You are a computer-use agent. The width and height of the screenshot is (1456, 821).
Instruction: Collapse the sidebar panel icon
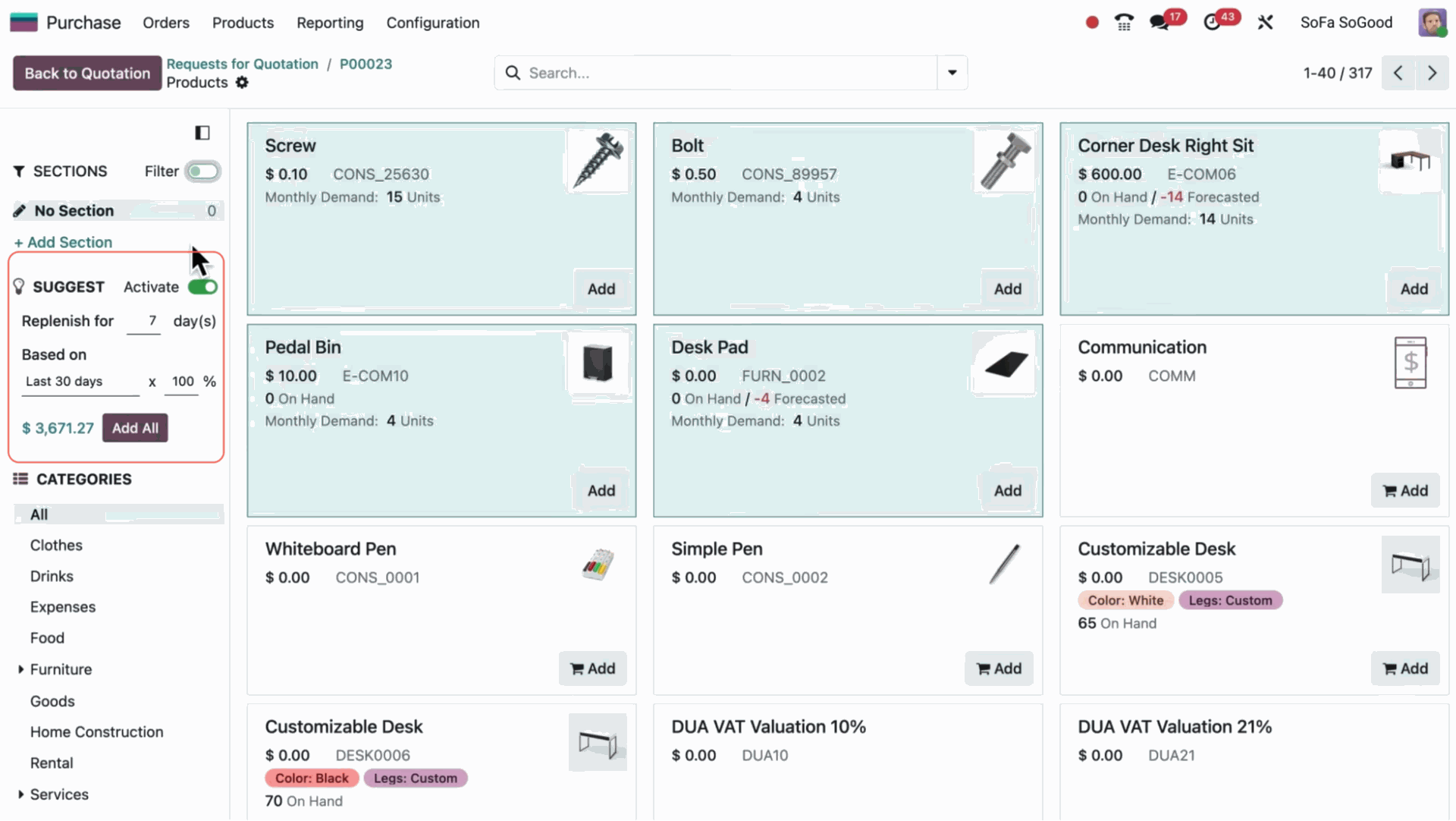pos(202,133)
